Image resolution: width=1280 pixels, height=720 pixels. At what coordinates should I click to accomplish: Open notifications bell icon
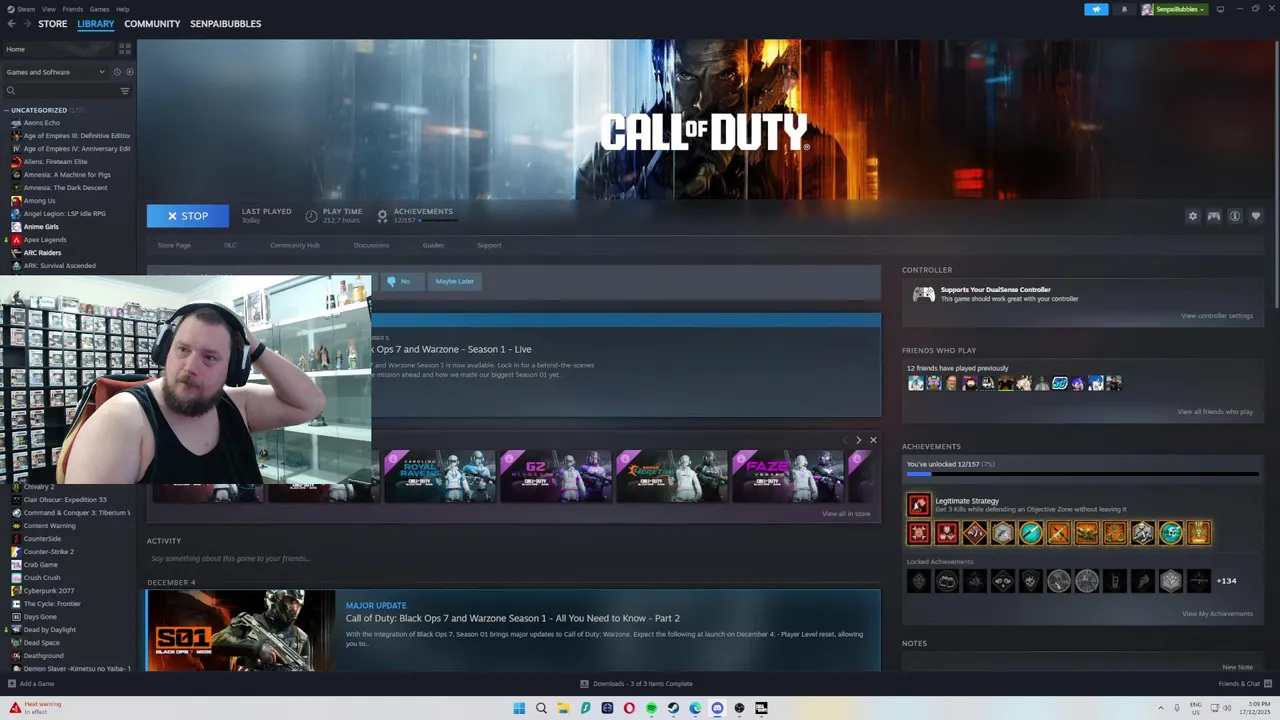pos(1124,9)
